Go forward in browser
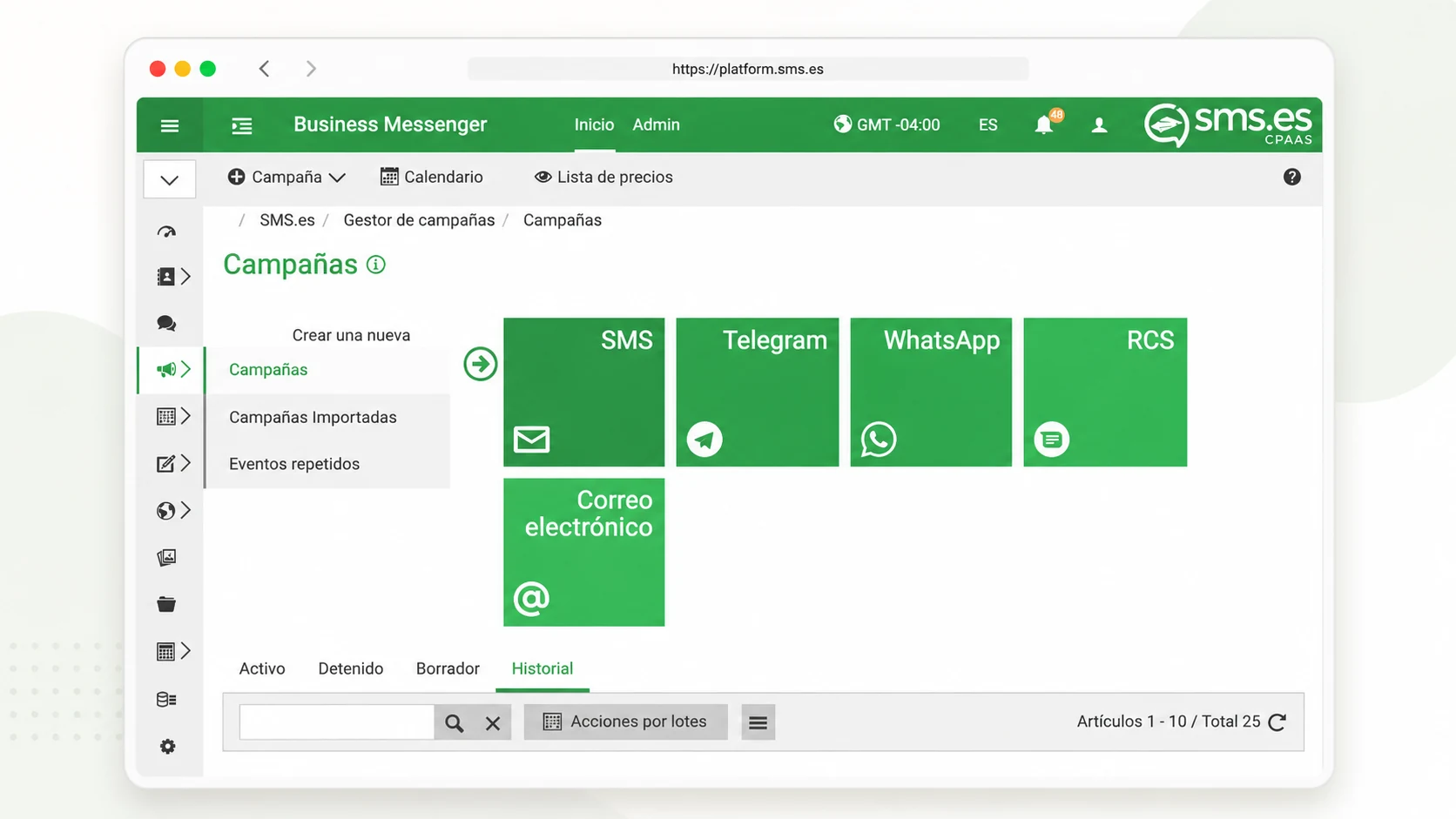The width and height of the screenshot is (1456, 819). (311, 68)
